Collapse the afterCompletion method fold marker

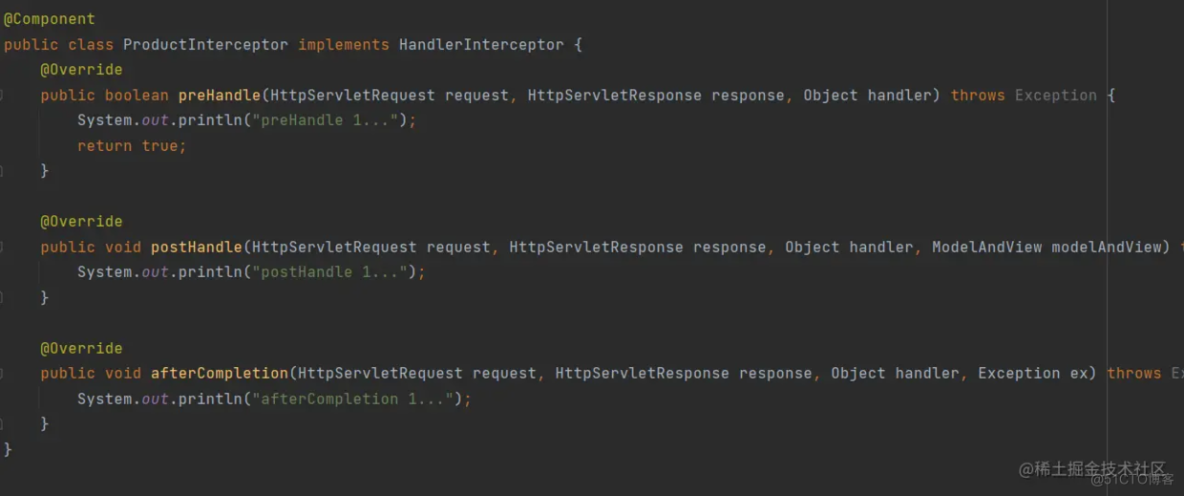pyautogui.click(x=2, y=373)
